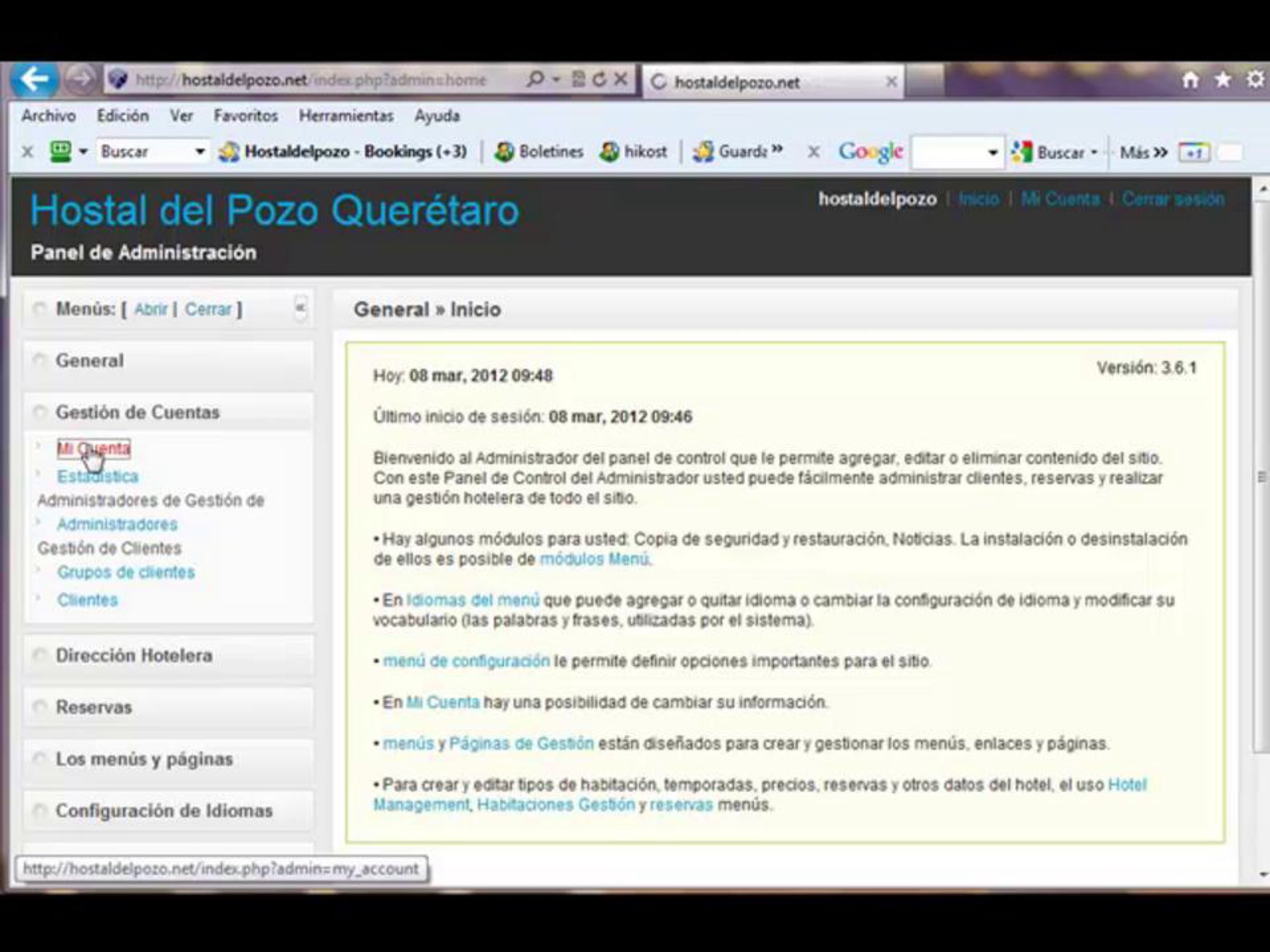Collapse the Gestión de Cuentas section
This screenshot has height=952, width=1270.
point(137,412)
